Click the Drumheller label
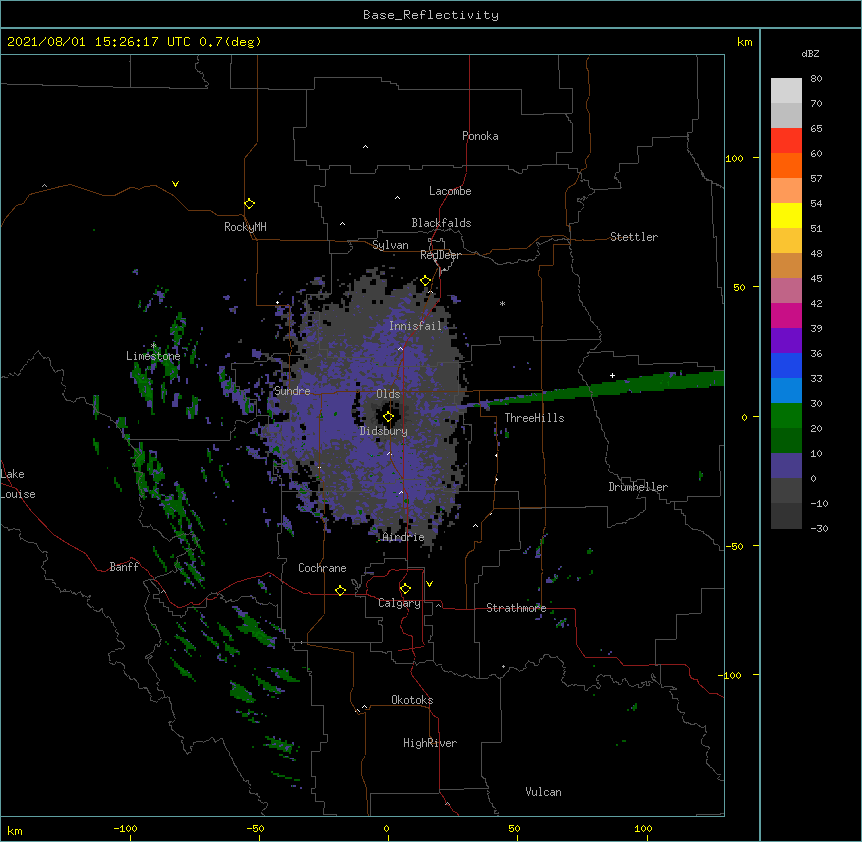 coord(638,487)
